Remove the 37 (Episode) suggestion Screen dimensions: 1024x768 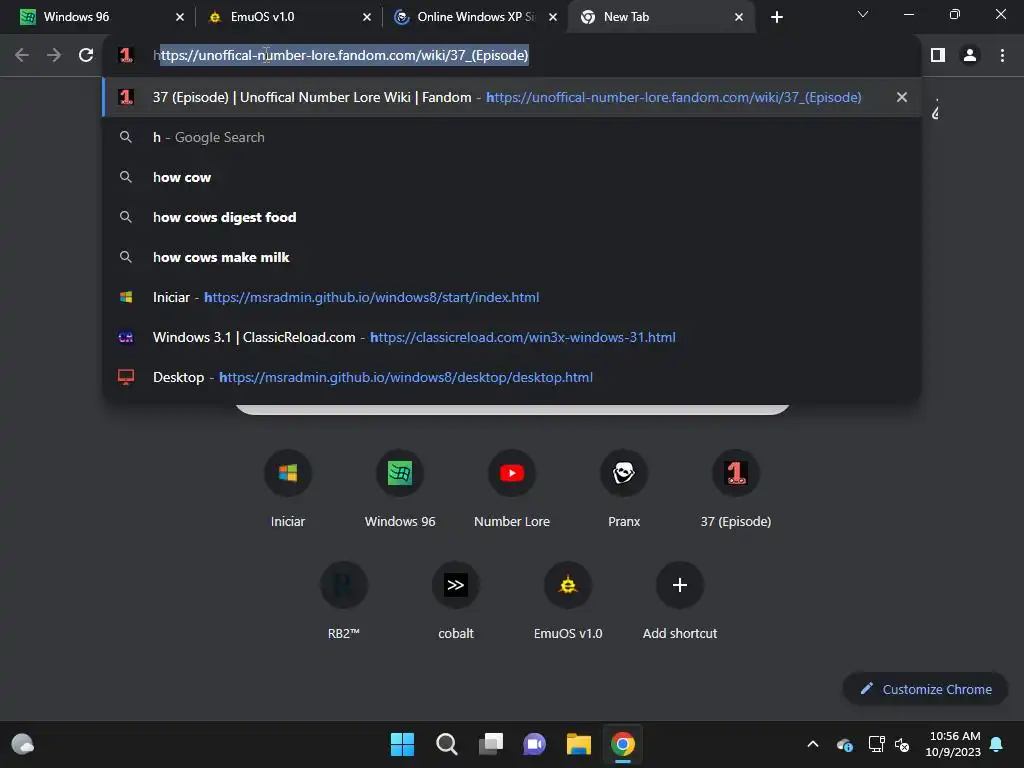902,97
